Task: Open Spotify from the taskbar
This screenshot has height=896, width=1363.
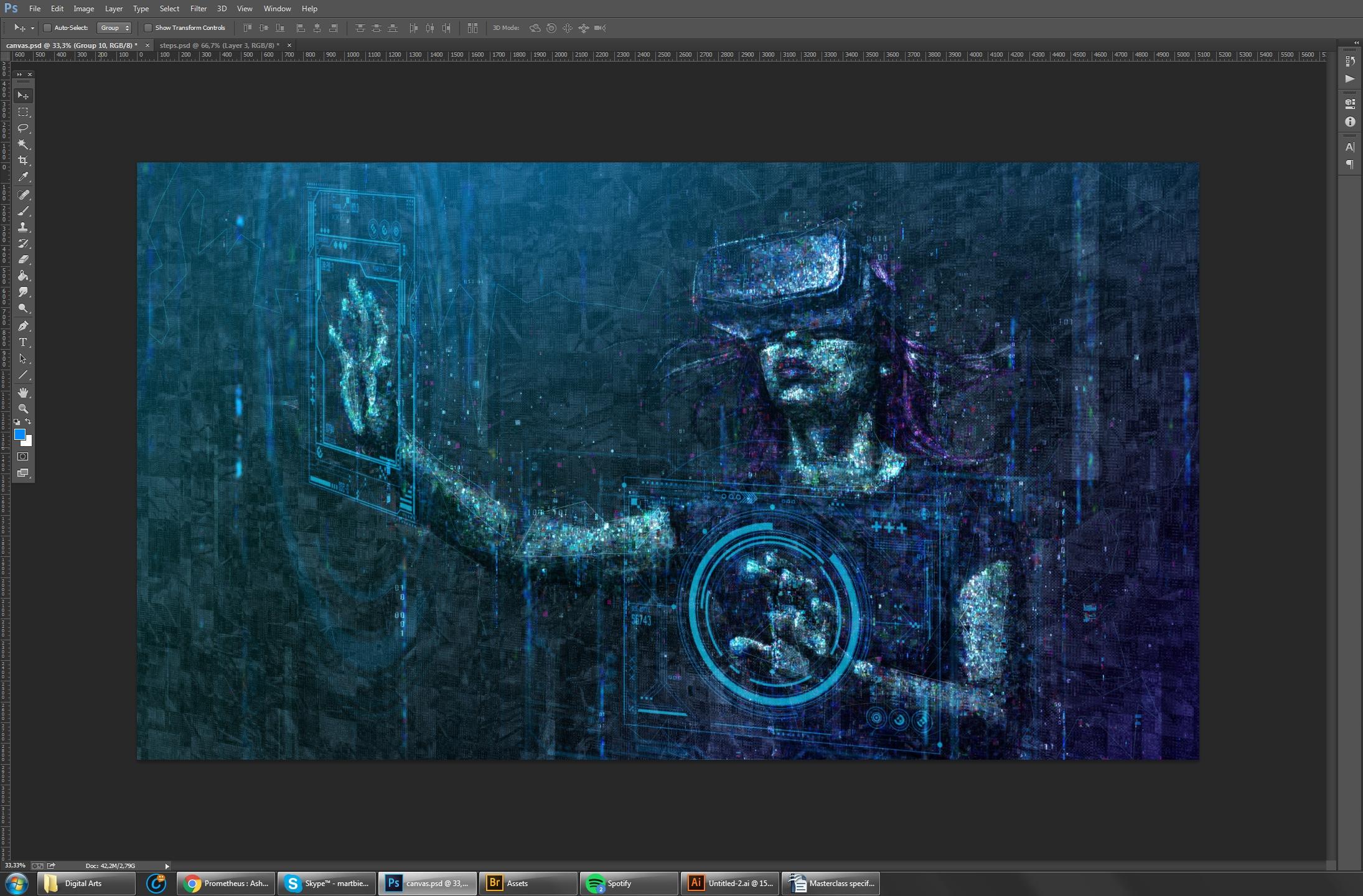Action: point(629,884)
